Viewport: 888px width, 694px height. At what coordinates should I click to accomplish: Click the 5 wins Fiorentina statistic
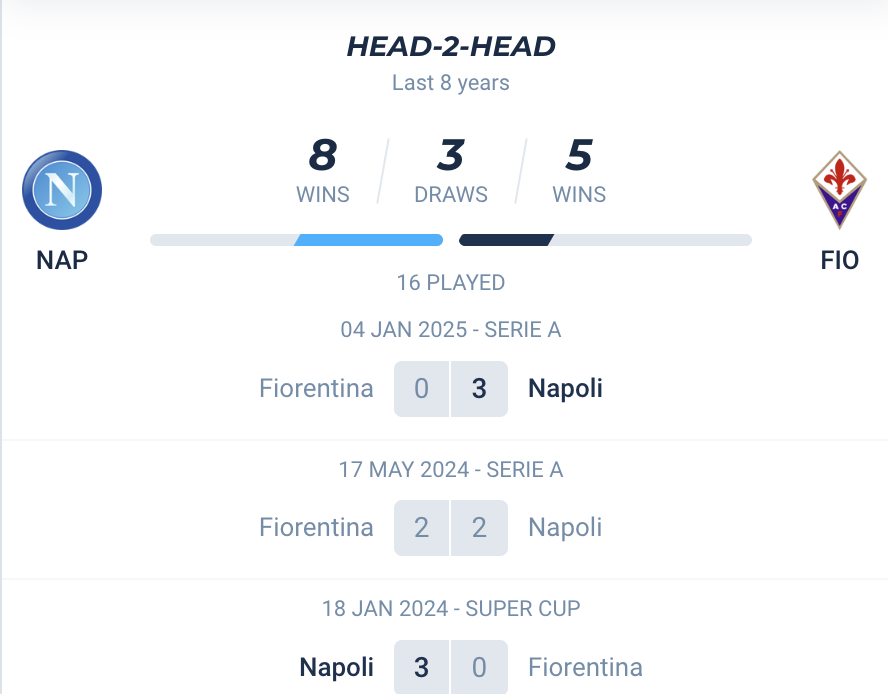click(579, 171)
